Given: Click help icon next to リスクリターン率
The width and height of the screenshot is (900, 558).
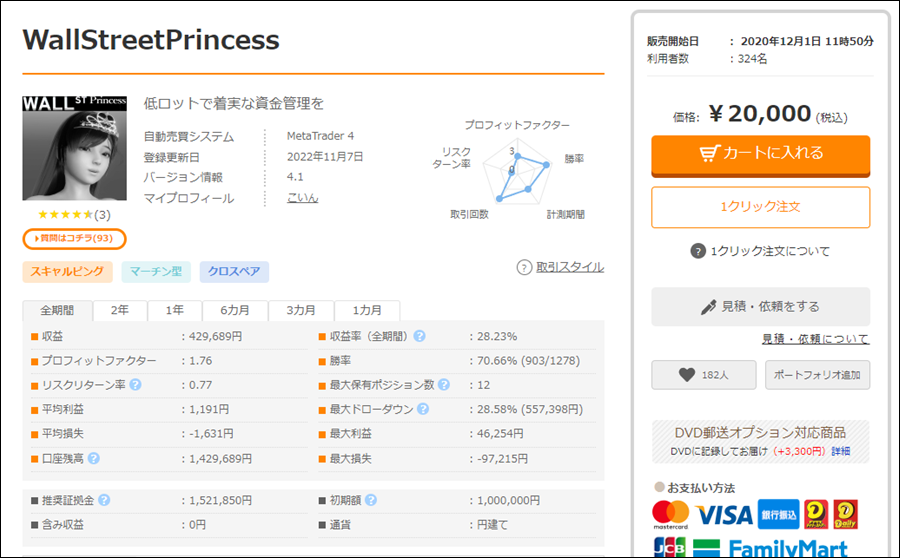Looking at the screenshot, I should click(x=135, y=384).
